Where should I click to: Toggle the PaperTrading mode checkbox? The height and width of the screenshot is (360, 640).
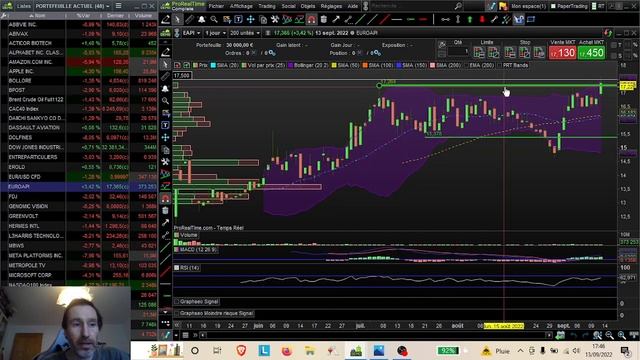click(x=553, y=6)
